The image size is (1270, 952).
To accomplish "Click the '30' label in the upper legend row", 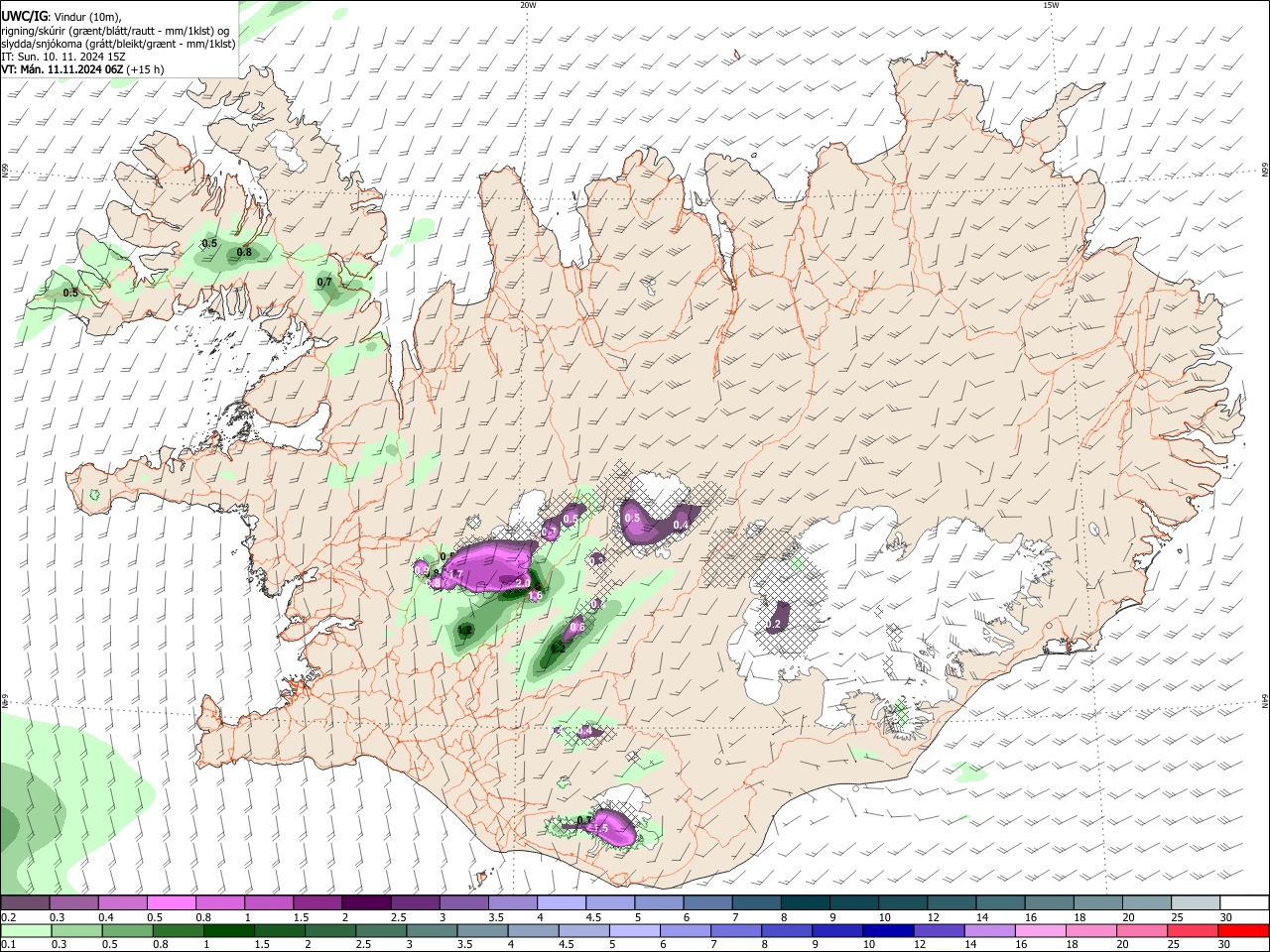I will pos(1225,917).
